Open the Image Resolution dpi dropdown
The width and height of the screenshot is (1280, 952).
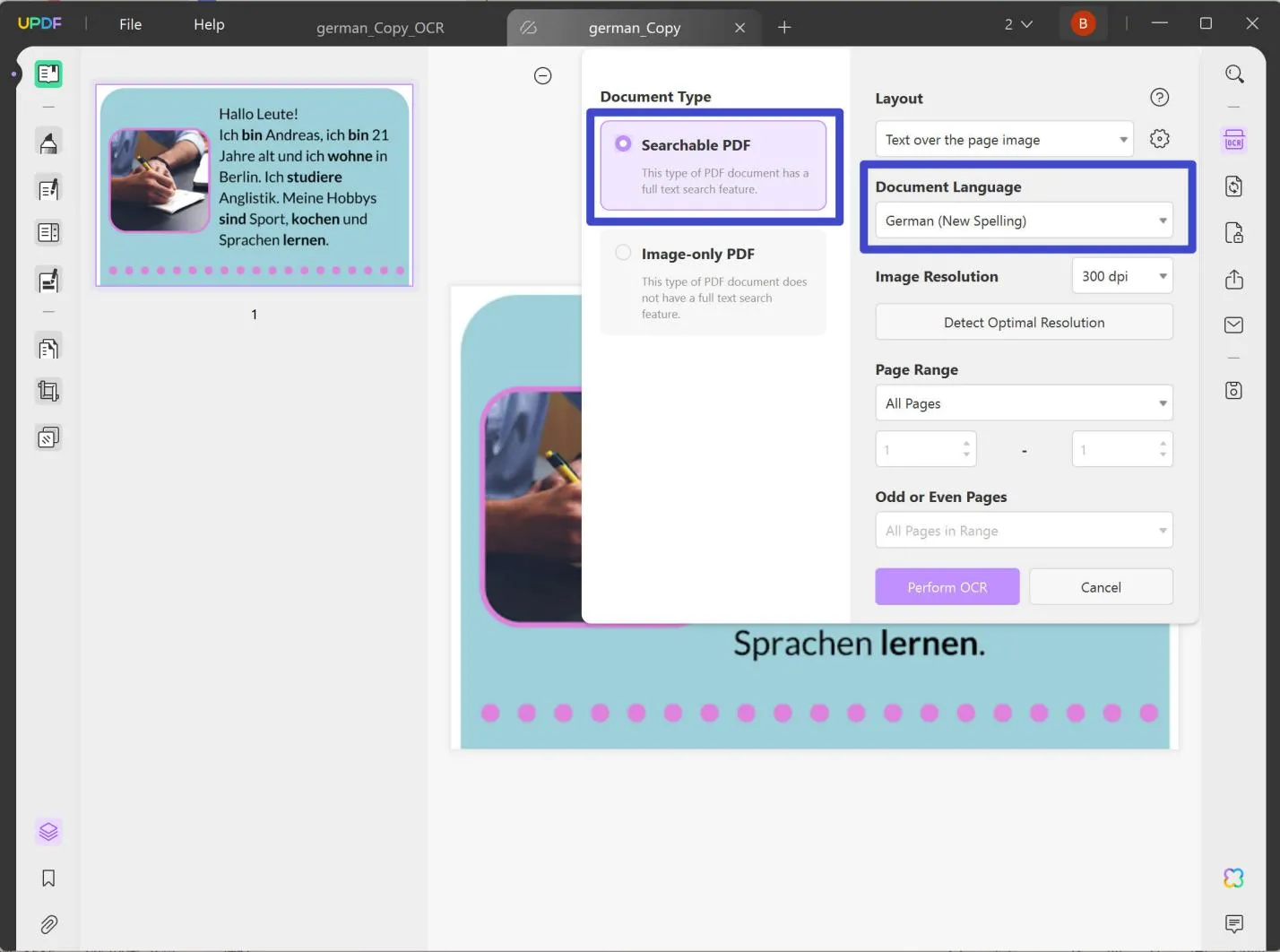point(1122,276)
